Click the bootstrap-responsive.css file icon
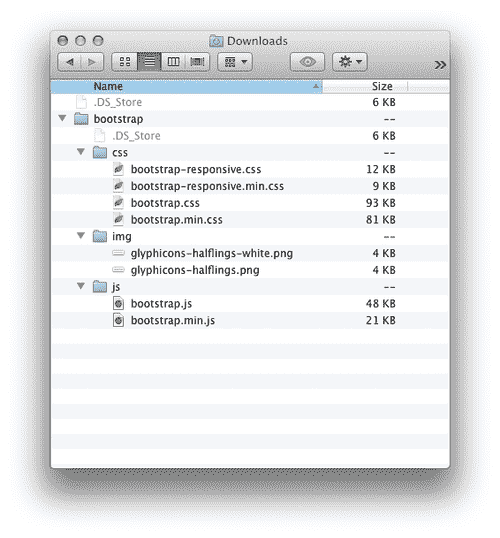The image size is (500, 538). [x=118, y=169]
